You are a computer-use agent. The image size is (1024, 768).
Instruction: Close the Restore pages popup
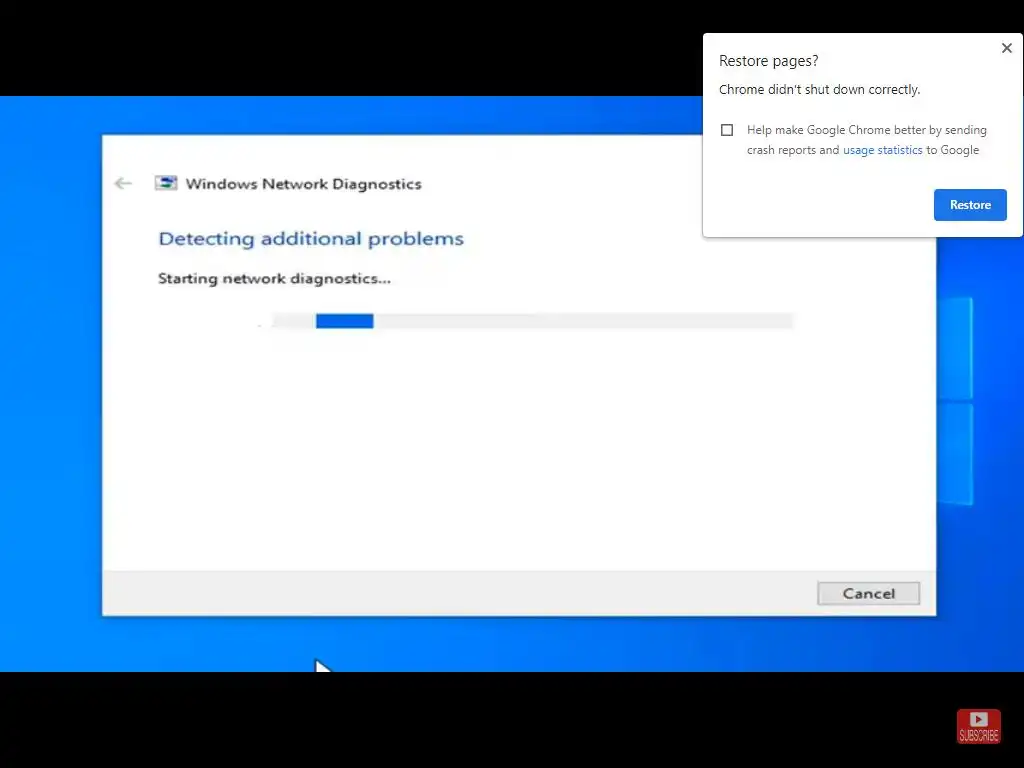tap(1006, 48)
